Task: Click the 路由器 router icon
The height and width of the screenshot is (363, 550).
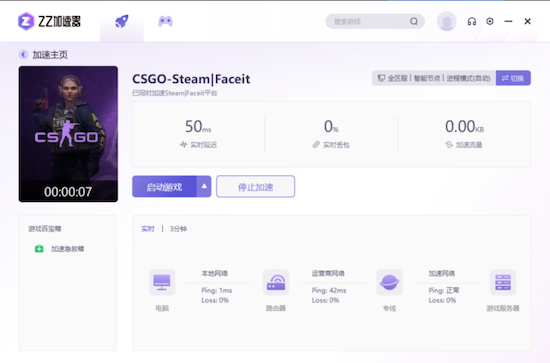Action: click(276, 282)
